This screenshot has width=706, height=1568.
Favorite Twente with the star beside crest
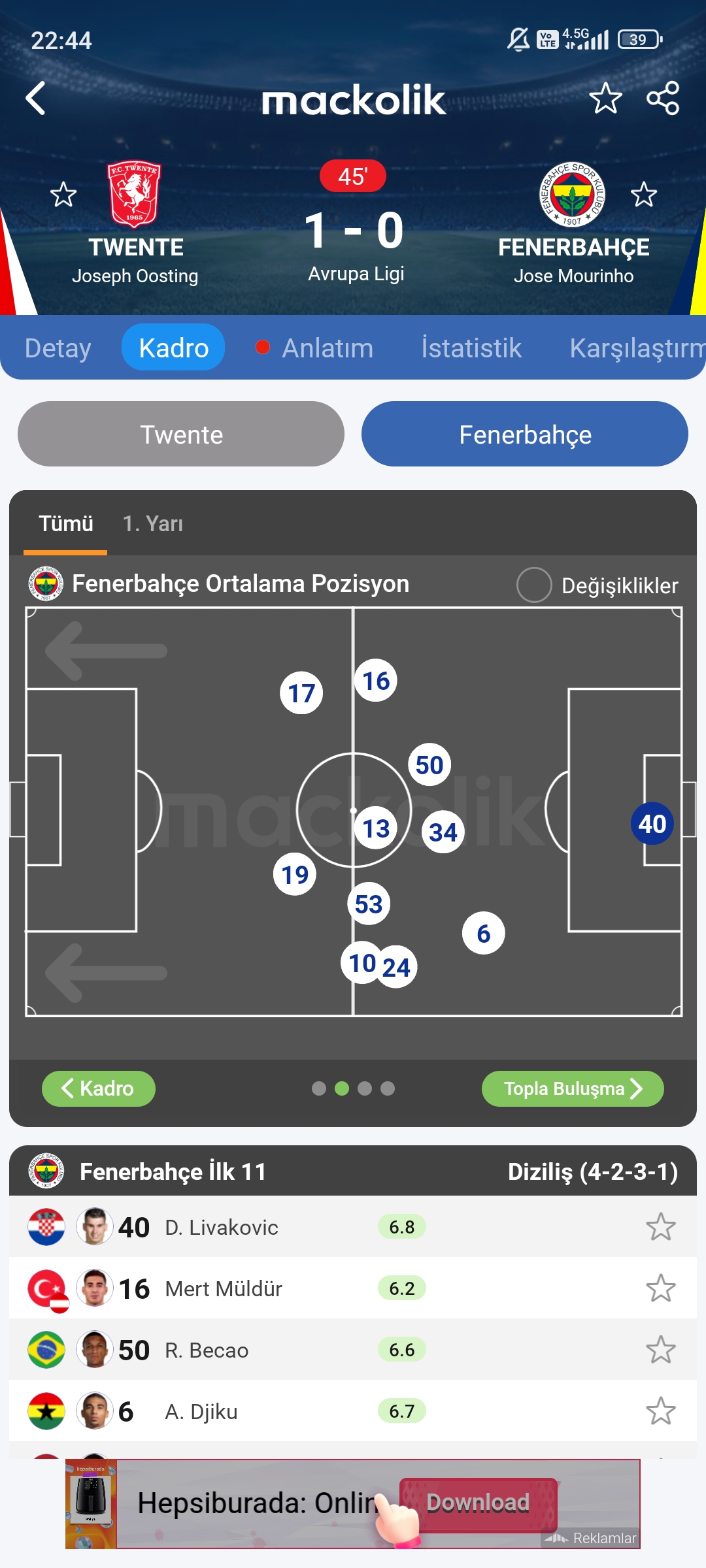coord(63,195)
